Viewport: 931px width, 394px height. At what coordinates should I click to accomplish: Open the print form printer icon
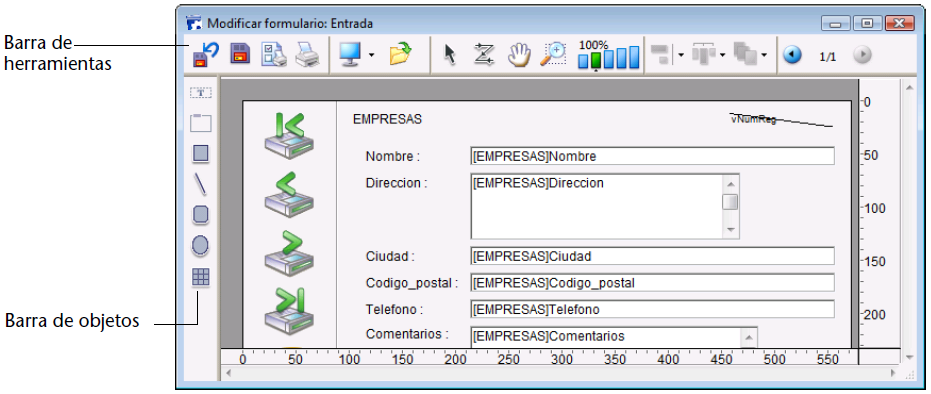(x=308, y=55)
